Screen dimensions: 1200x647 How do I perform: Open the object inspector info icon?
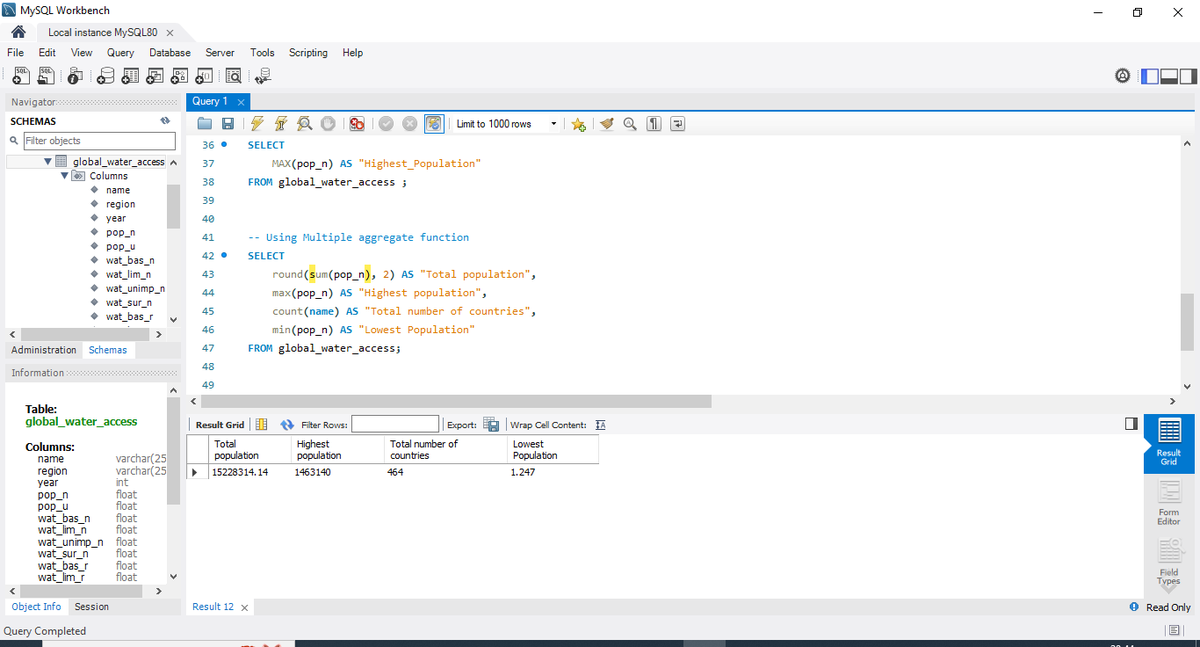[77, 76]
